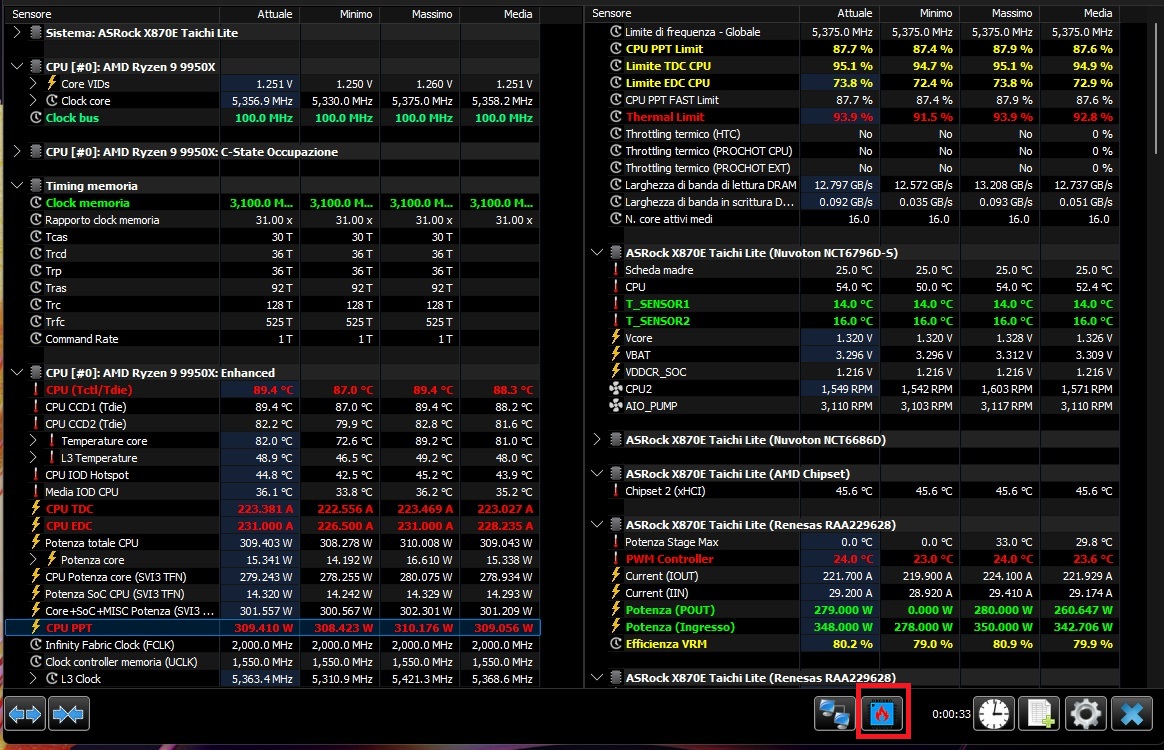Image resolution: width=1164 pixels, height=750 pixels.
Task: Click the thermometer icon beside T_SENSOR1
Action: tap(615, 304)
